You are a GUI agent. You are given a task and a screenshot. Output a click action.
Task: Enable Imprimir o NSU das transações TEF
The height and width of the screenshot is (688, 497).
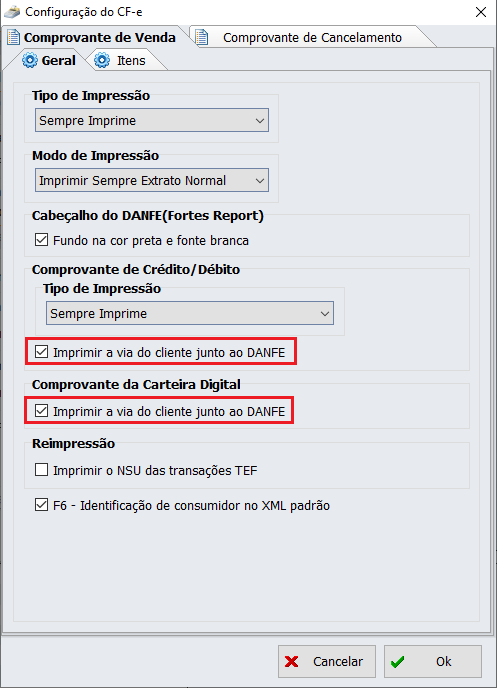41,470
